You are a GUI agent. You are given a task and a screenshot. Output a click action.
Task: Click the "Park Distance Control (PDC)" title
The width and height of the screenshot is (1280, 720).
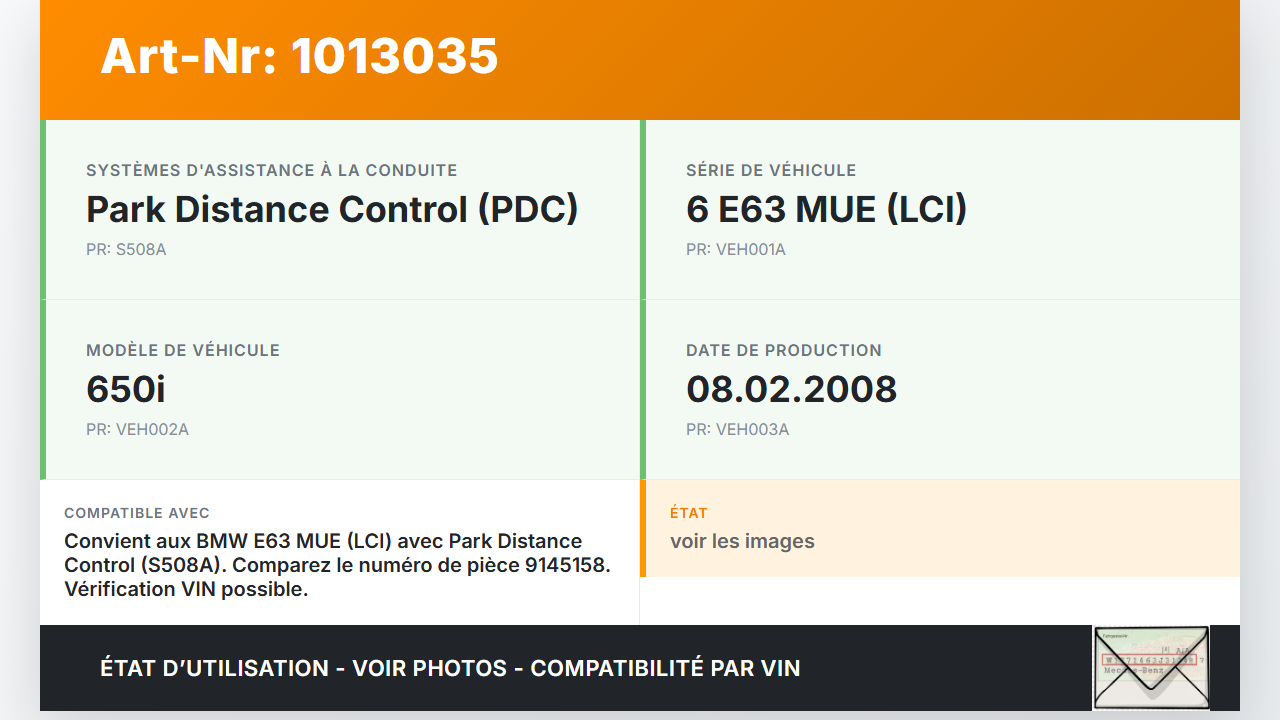pyautogui.click(x=332, y=209)
